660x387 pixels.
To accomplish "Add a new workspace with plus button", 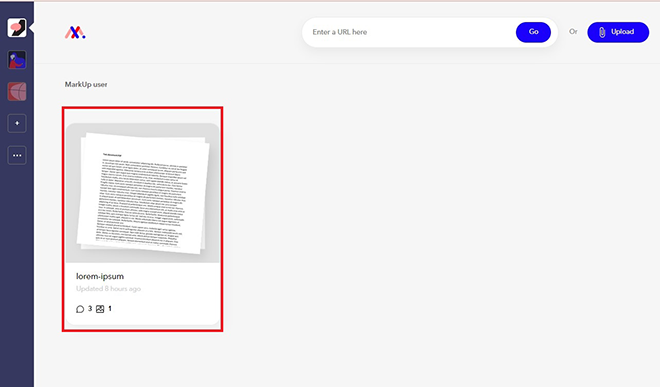I will click(x=17, y=123).
